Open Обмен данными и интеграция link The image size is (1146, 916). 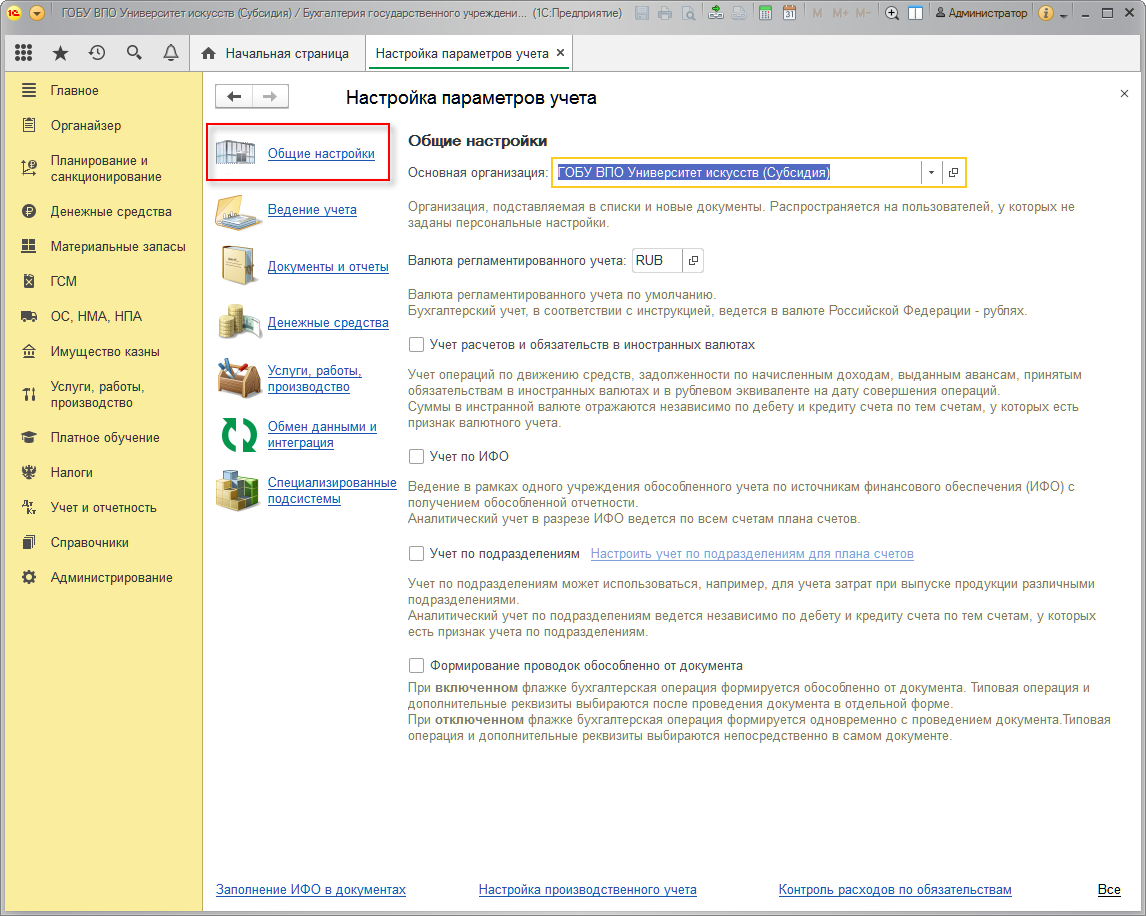pyautogui.click(x=322, y=435)
